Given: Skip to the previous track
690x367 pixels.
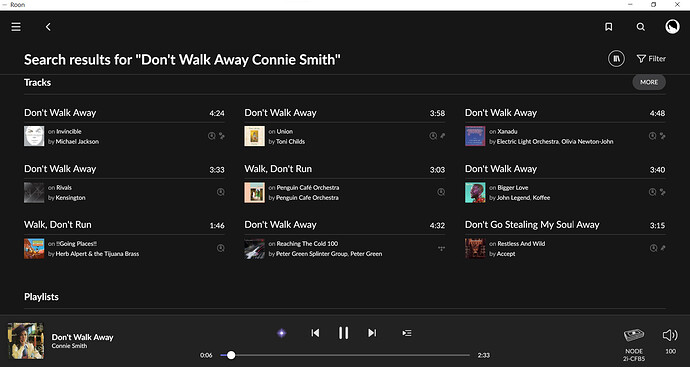Looking at the screenshot, I should [315, 333].
